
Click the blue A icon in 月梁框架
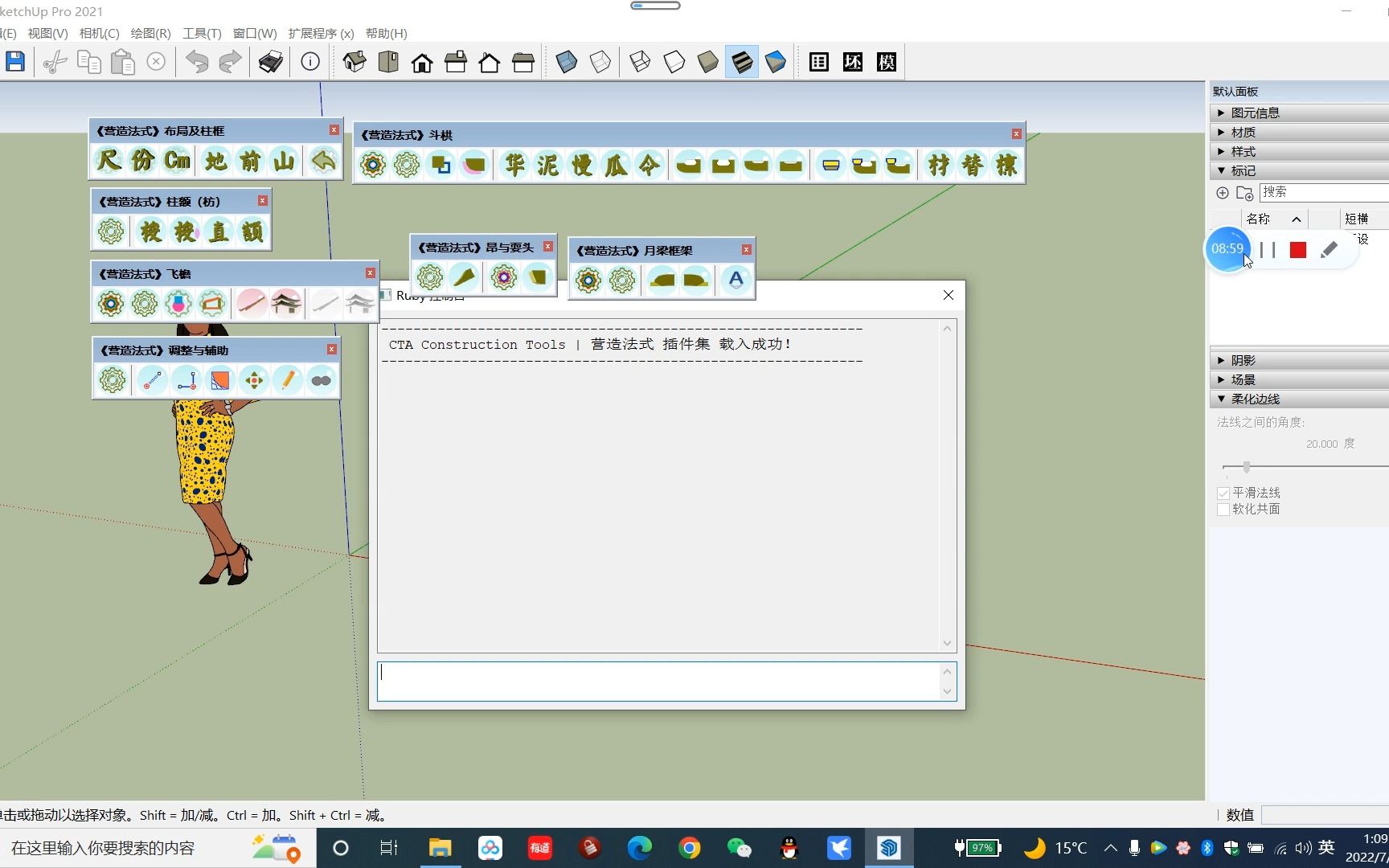[x=735, y=280]
